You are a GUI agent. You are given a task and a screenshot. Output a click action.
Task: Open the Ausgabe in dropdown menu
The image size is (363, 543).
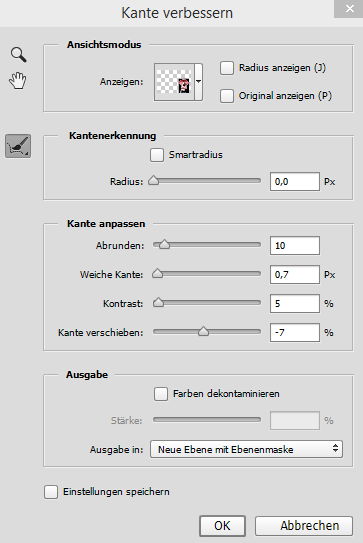pyautogui.click(x=246, y=449)
